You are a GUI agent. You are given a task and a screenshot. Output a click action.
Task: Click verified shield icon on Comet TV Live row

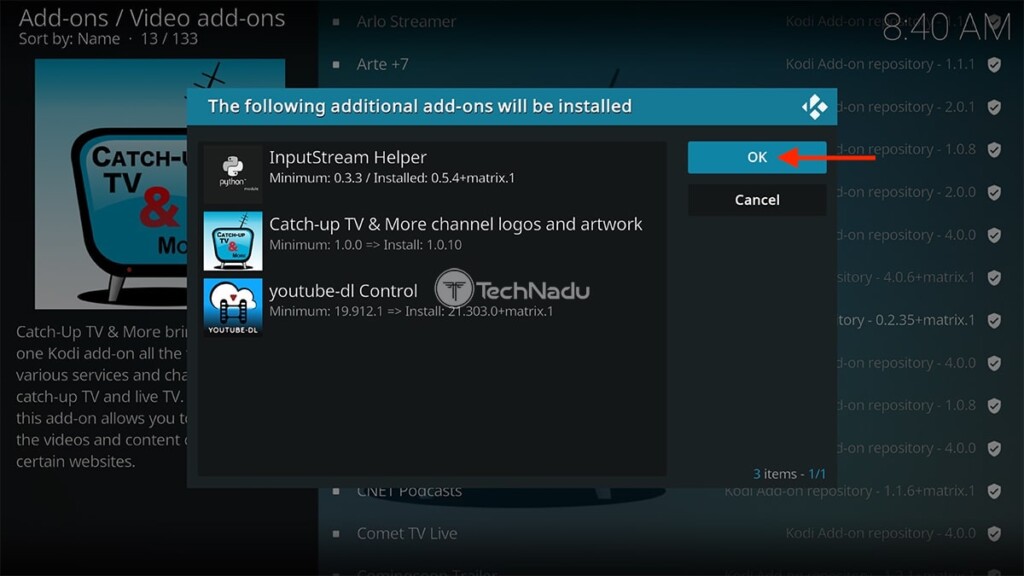click(994, 534)
